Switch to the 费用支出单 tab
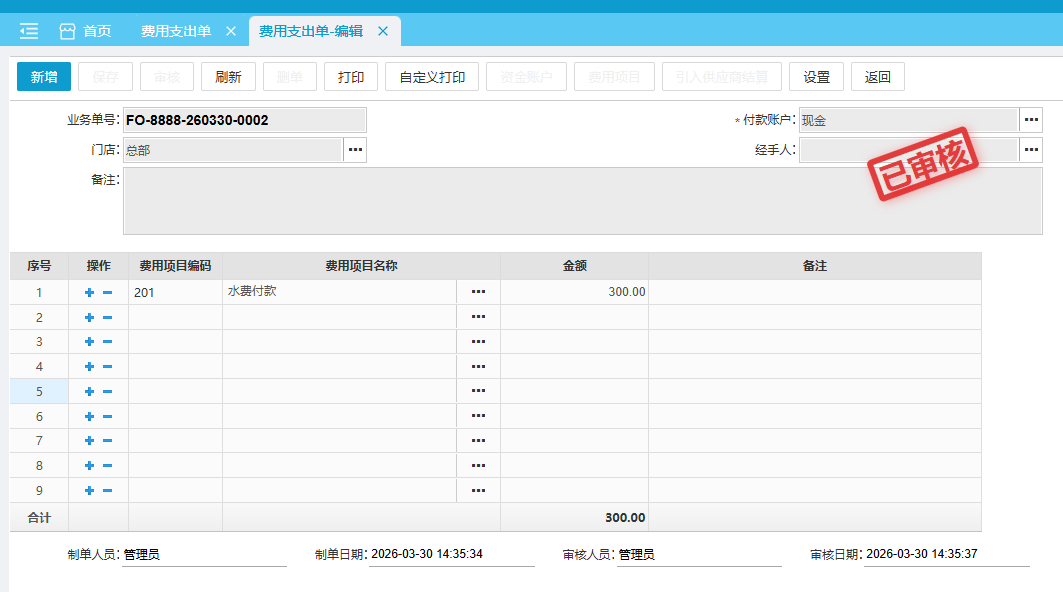 176,31
